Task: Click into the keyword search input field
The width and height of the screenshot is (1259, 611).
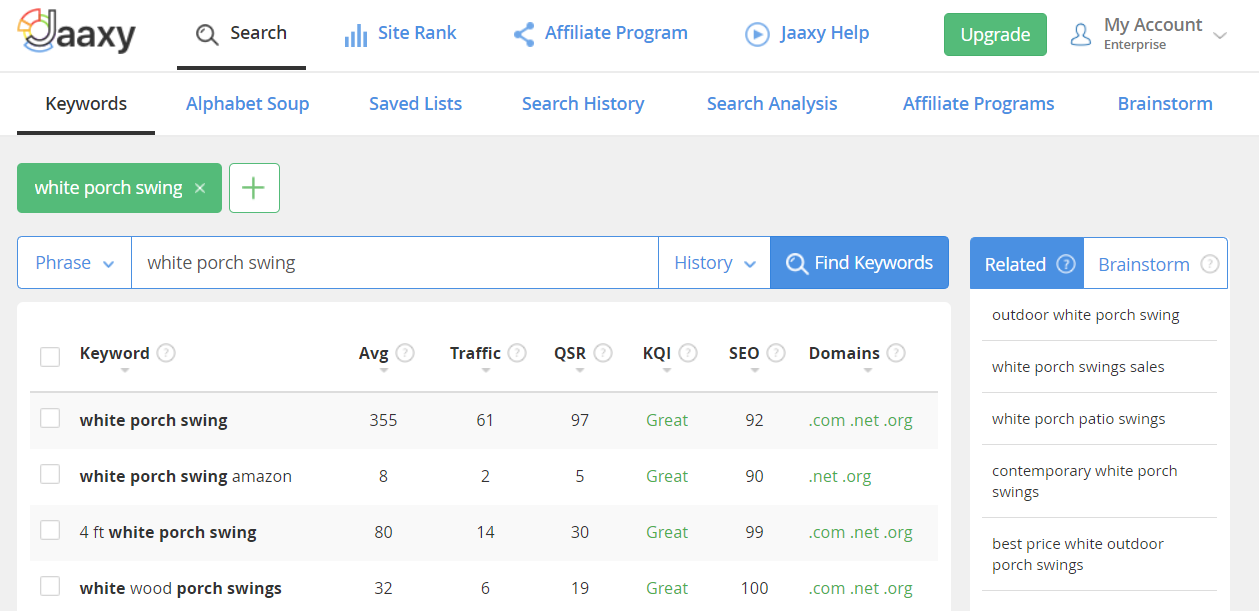Action: (x=395, y=263)
